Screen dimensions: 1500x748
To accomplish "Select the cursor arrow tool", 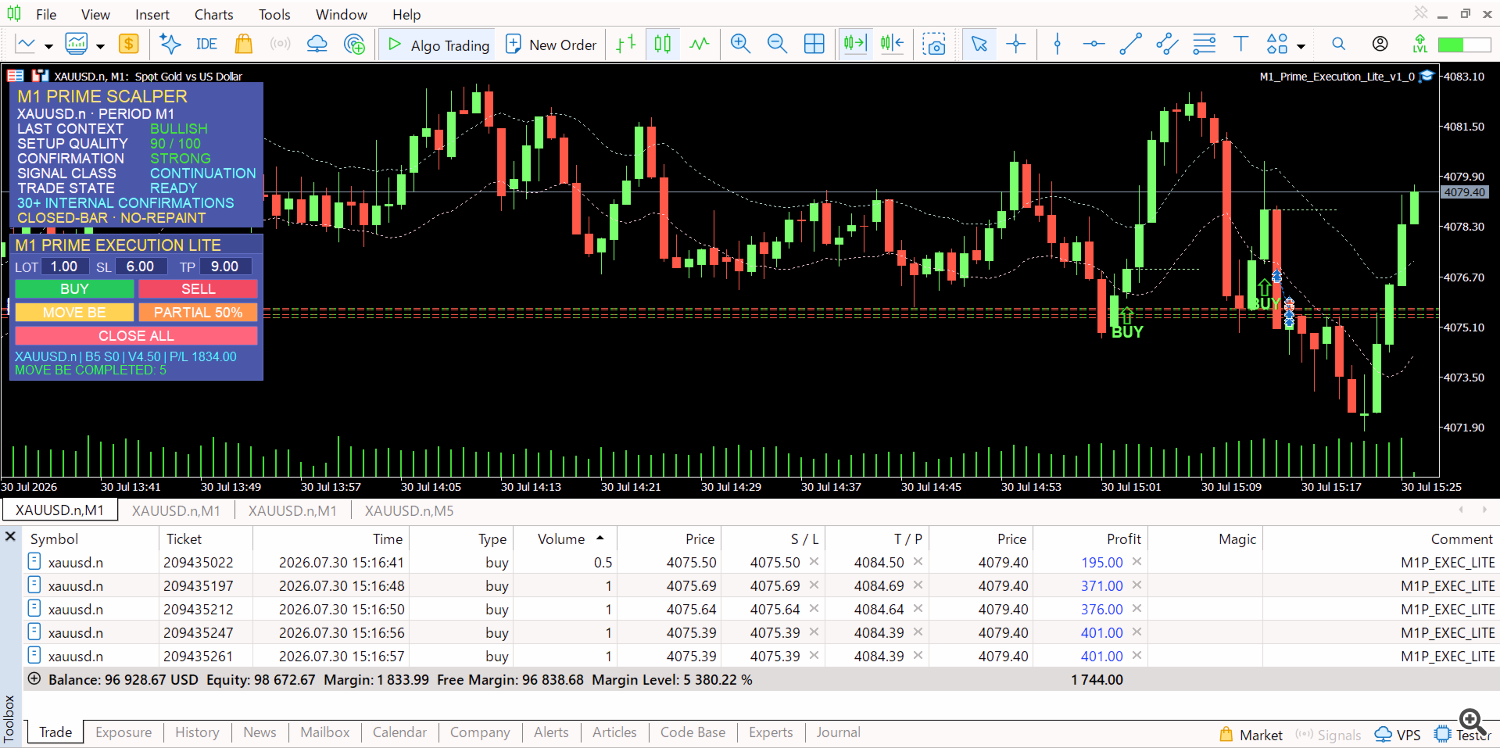I will (979, 44).
